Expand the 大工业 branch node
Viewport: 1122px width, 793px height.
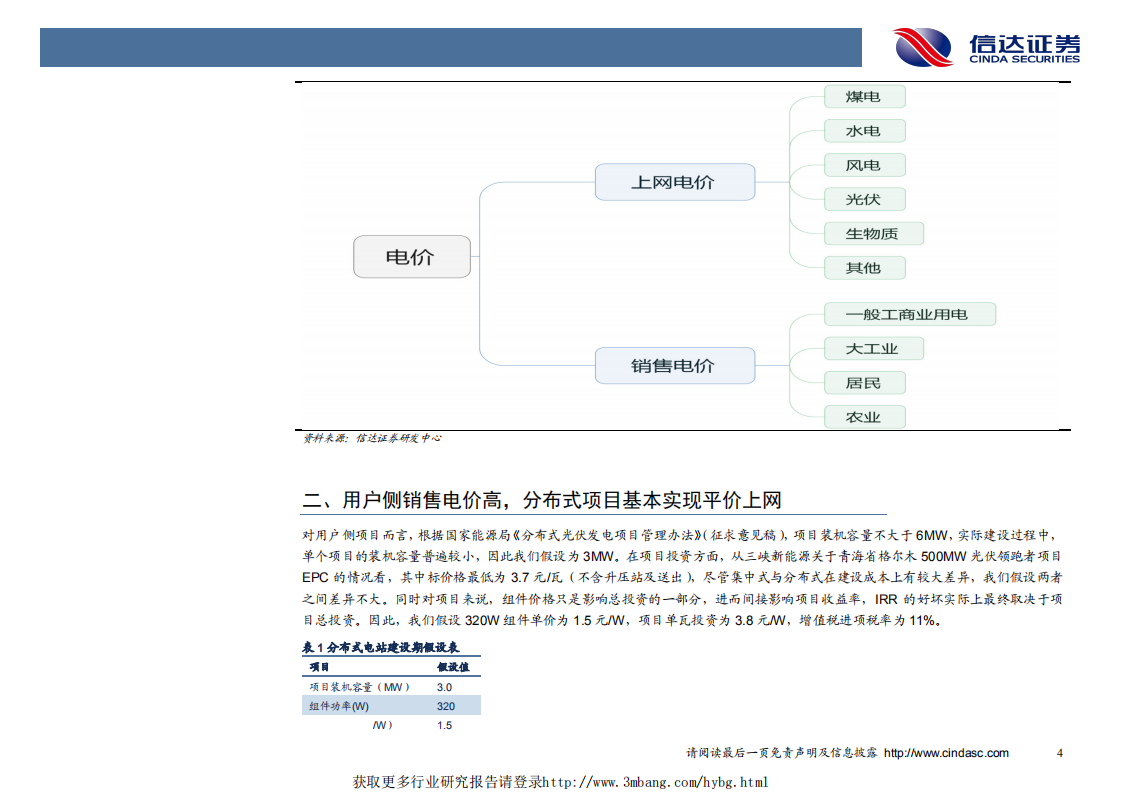coord(873,348)
